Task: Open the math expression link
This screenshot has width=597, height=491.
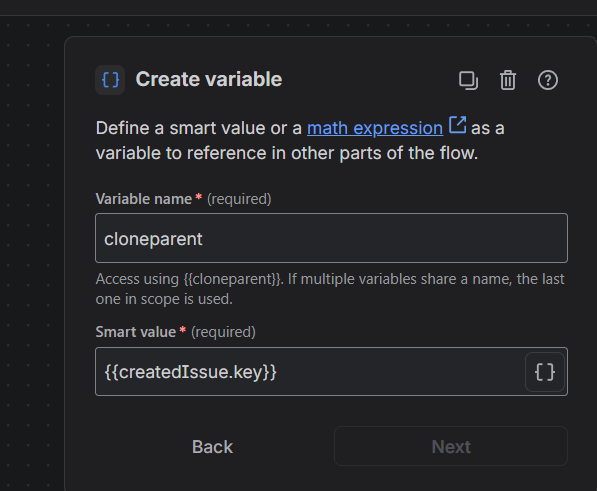Action: pyautogui.click(x=375, y=128)
